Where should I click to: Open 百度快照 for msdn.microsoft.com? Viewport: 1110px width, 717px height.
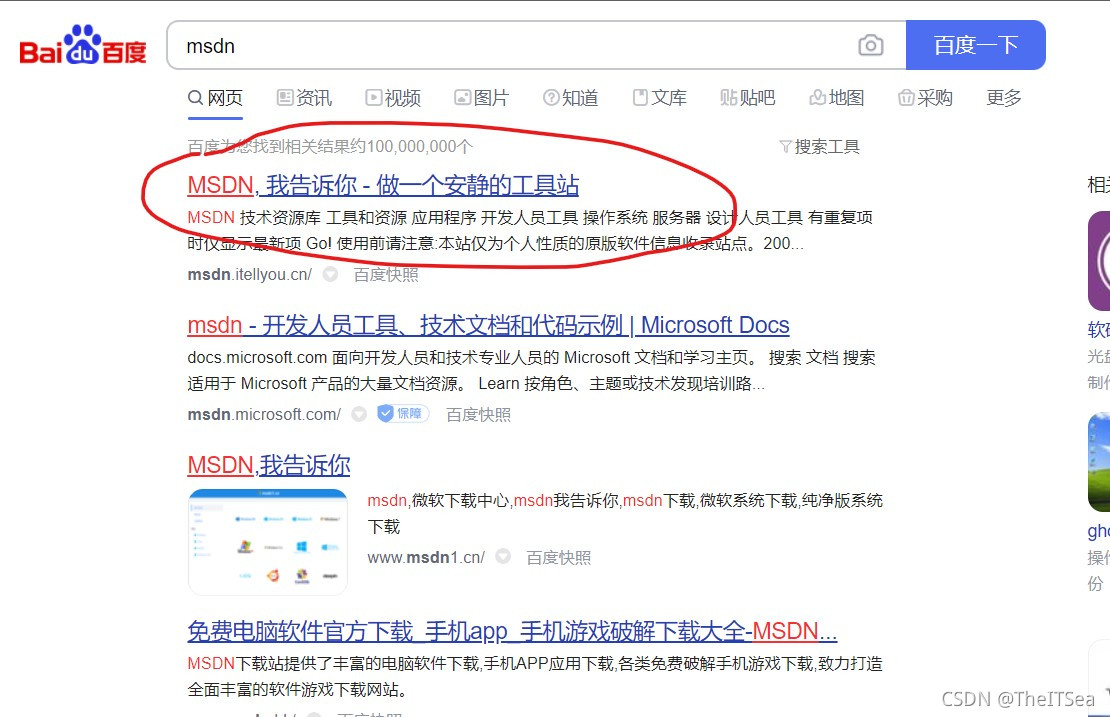[479, 415]
